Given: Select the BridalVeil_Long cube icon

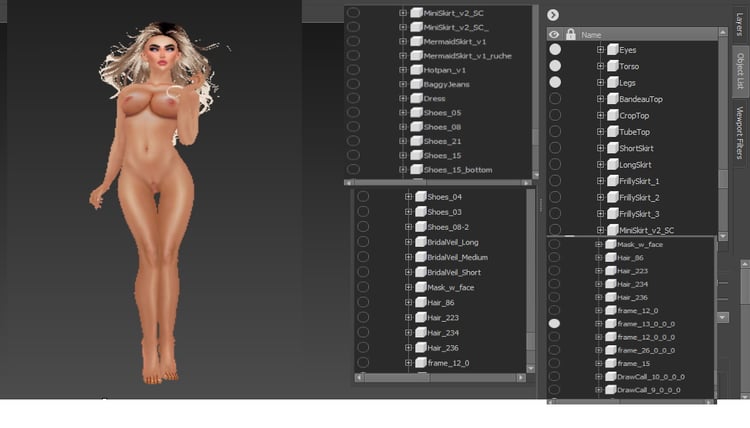Looking at the screenshot, I should tap(420, 241).
